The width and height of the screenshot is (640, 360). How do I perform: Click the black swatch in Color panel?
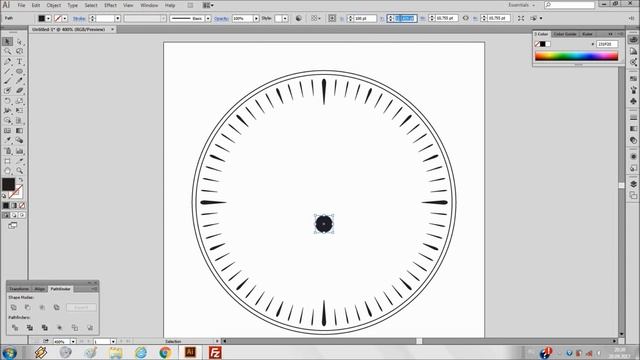542,44
